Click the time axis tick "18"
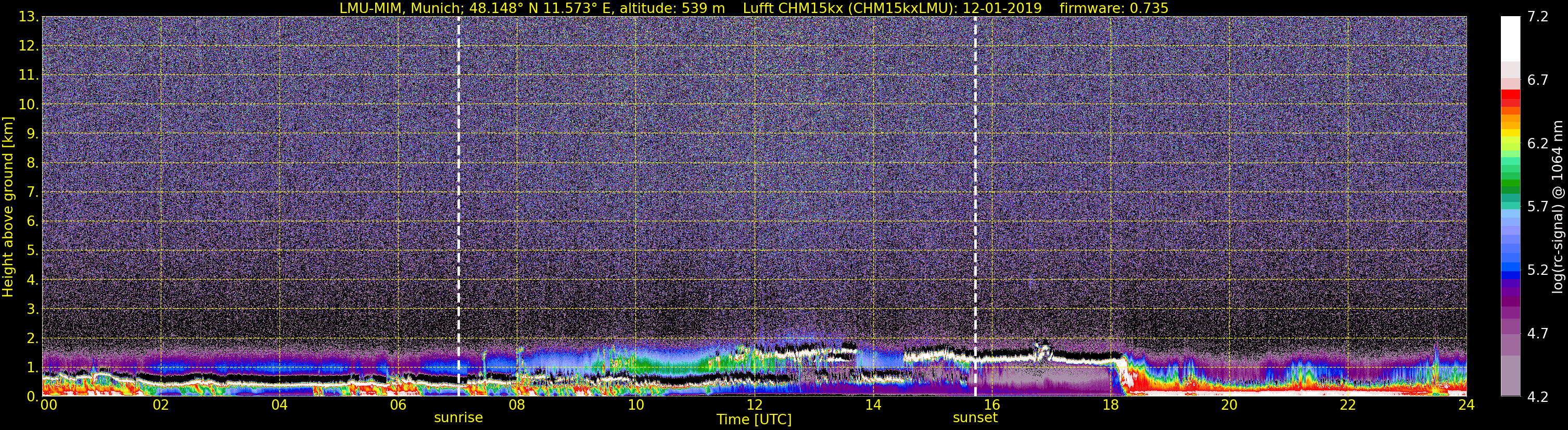Screen dimensions: 1568x430 click(x=1110, y=406)
